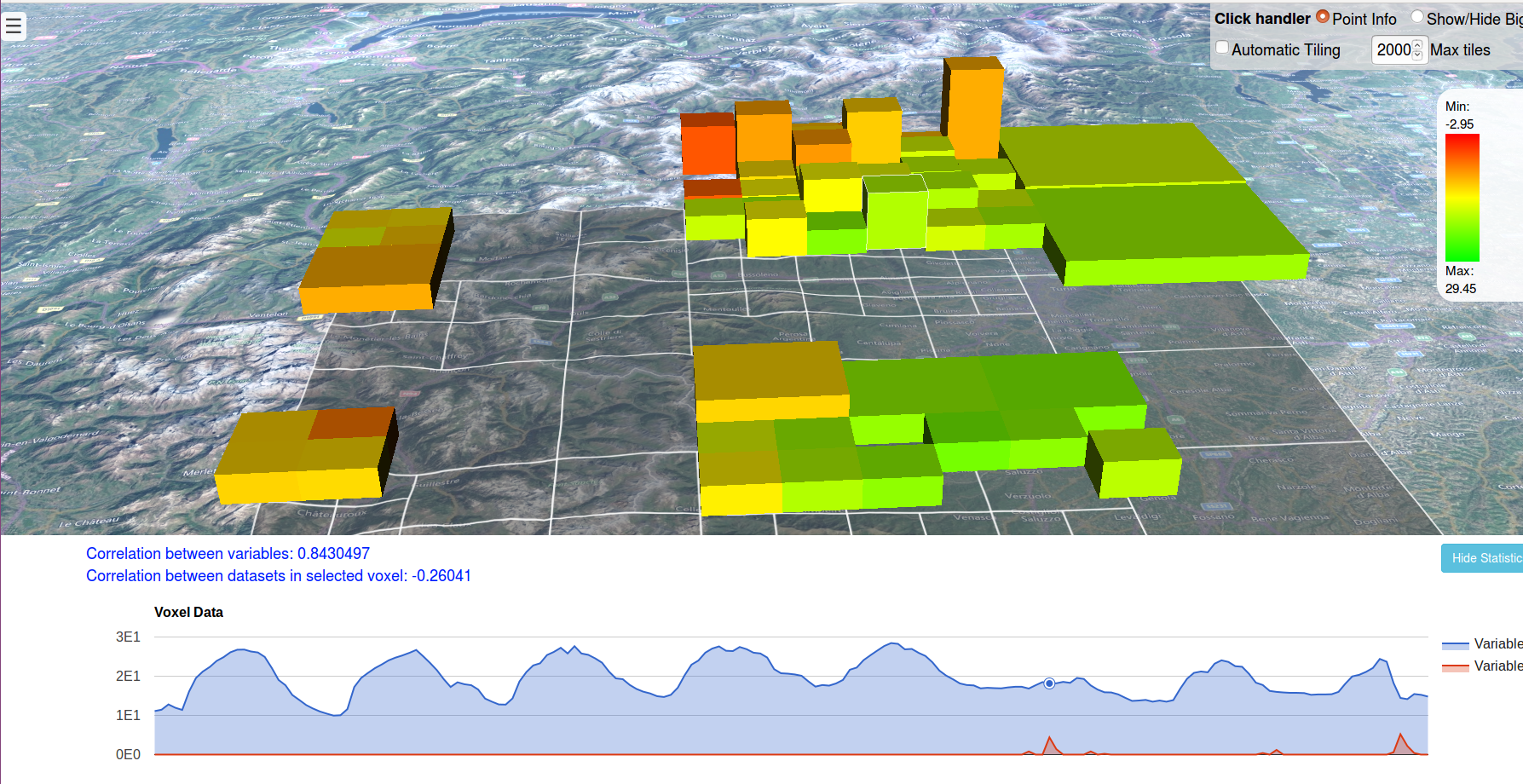Viewport: 1523px width, 784px height.
Task: Select the Show/Hide click handler option
Action: click(1416, 17)
